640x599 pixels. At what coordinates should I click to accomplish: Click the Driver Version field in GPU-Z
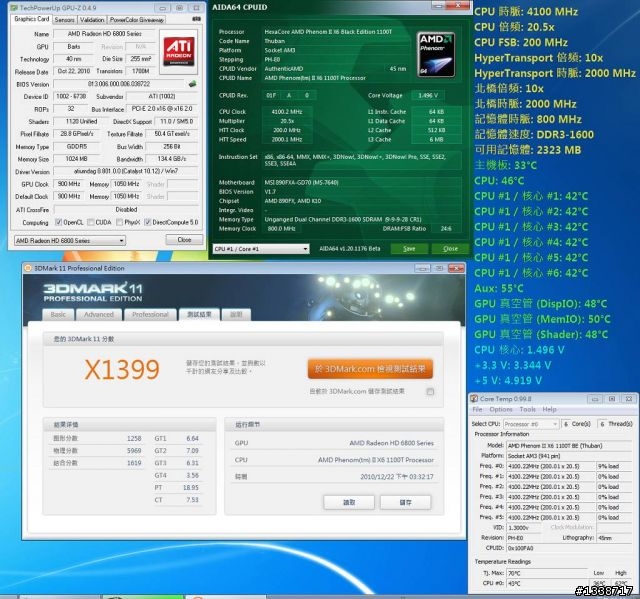tap(126, 171)
